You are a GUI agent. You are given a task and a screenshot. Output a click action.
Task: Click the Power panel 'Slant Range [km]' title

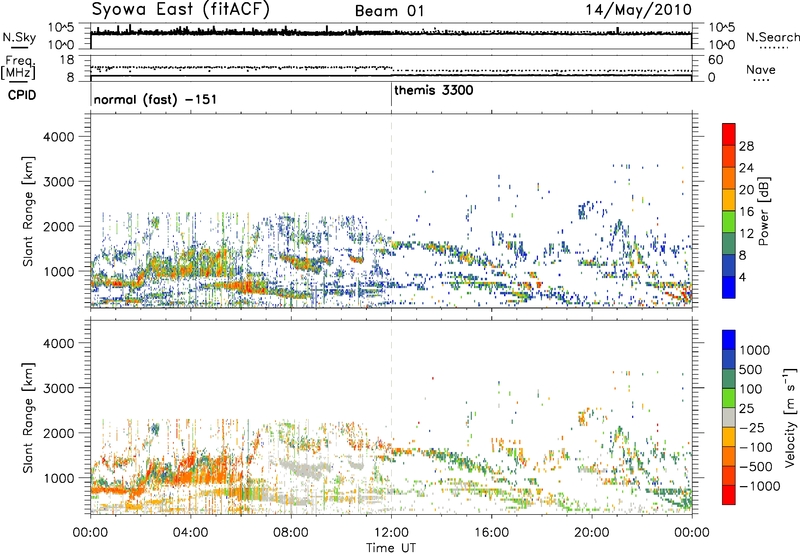[x=28, y=211]
